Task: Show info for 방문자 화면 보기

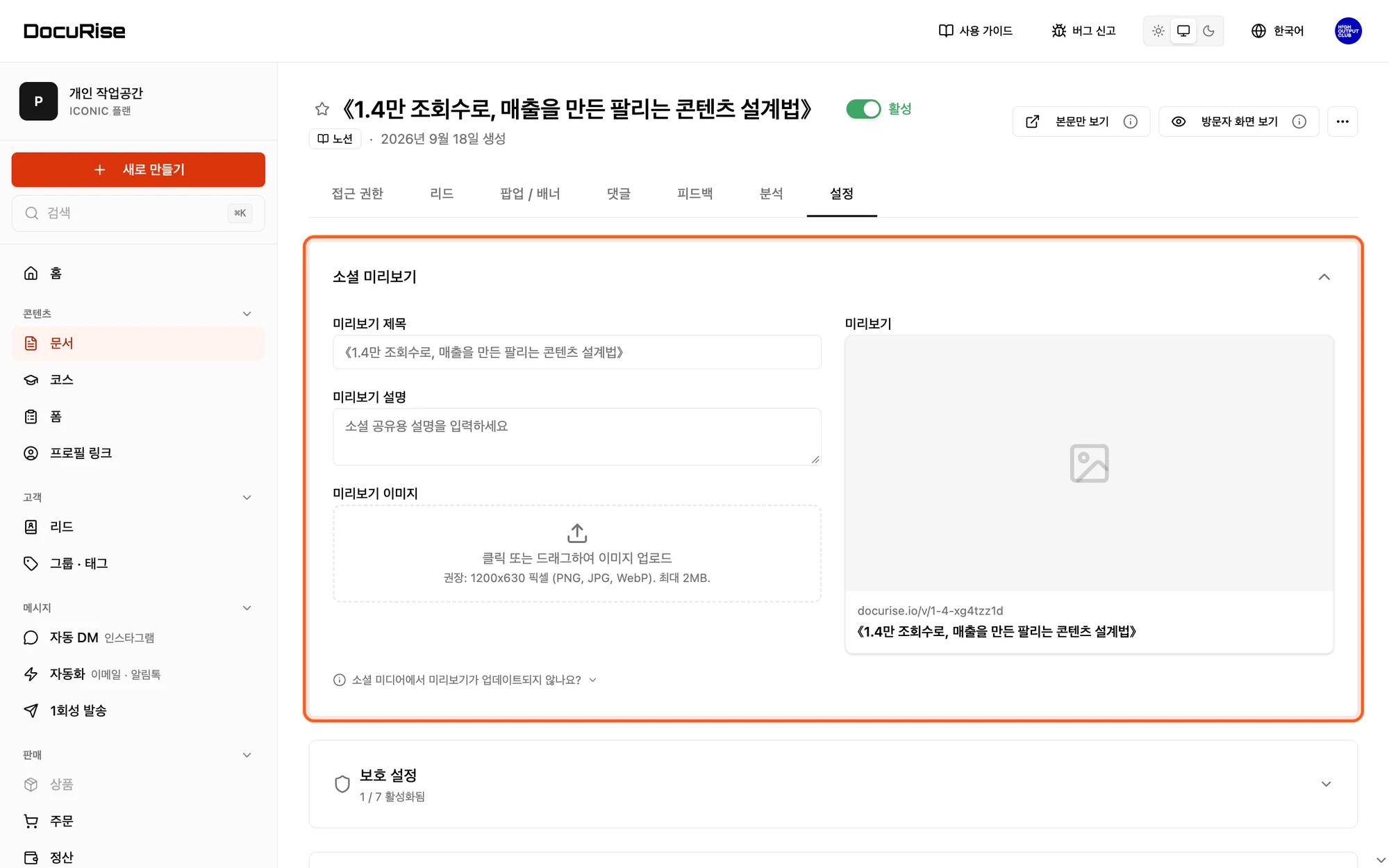Action: click(x=1299, y=122)
